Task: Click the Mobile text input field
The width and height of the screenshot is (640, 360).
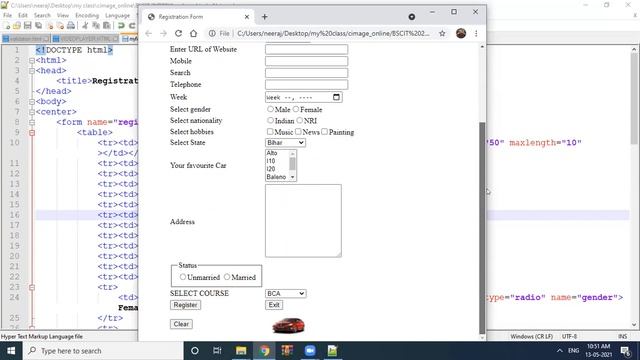Action: 307,61
